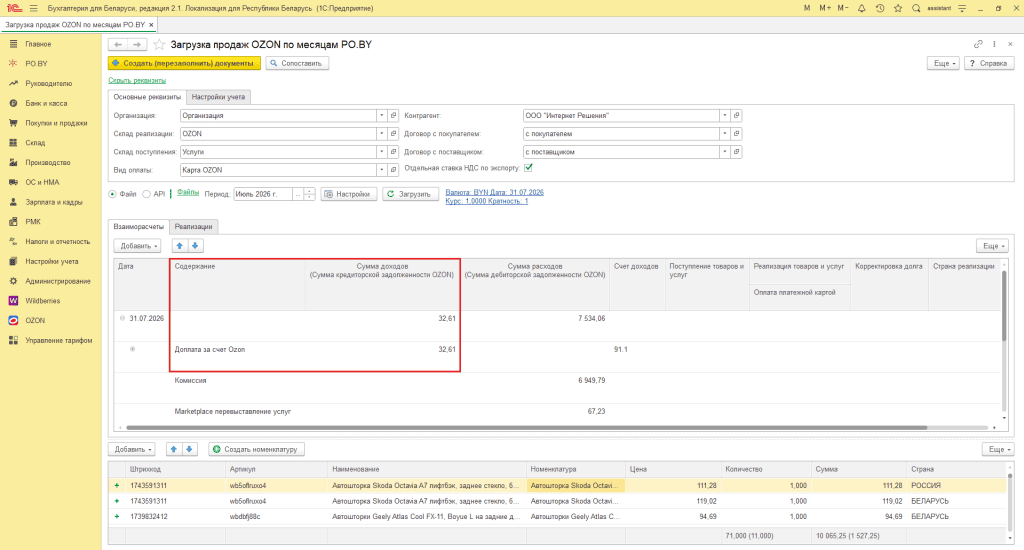
Task: Open the Руководителю sidebar section
Action: tap(48, 84)
